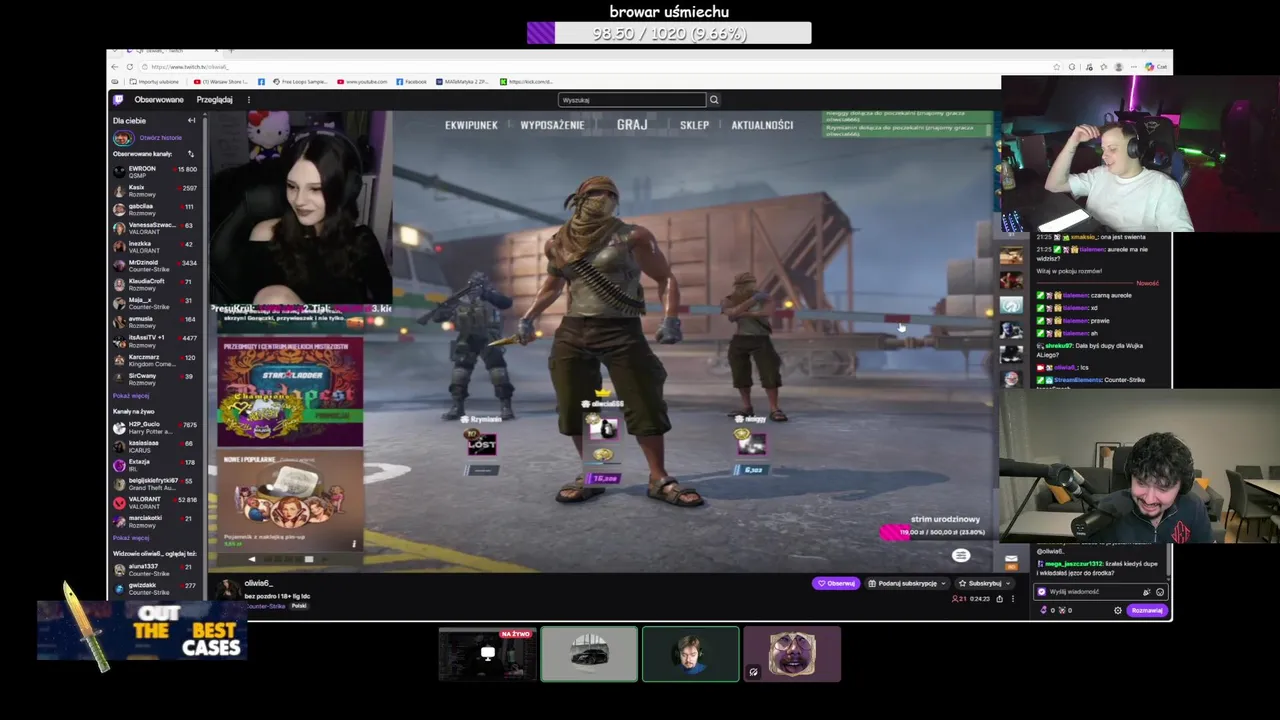
Task: Open MrDzinold channel in sidebar
Action: click(155, 265)
